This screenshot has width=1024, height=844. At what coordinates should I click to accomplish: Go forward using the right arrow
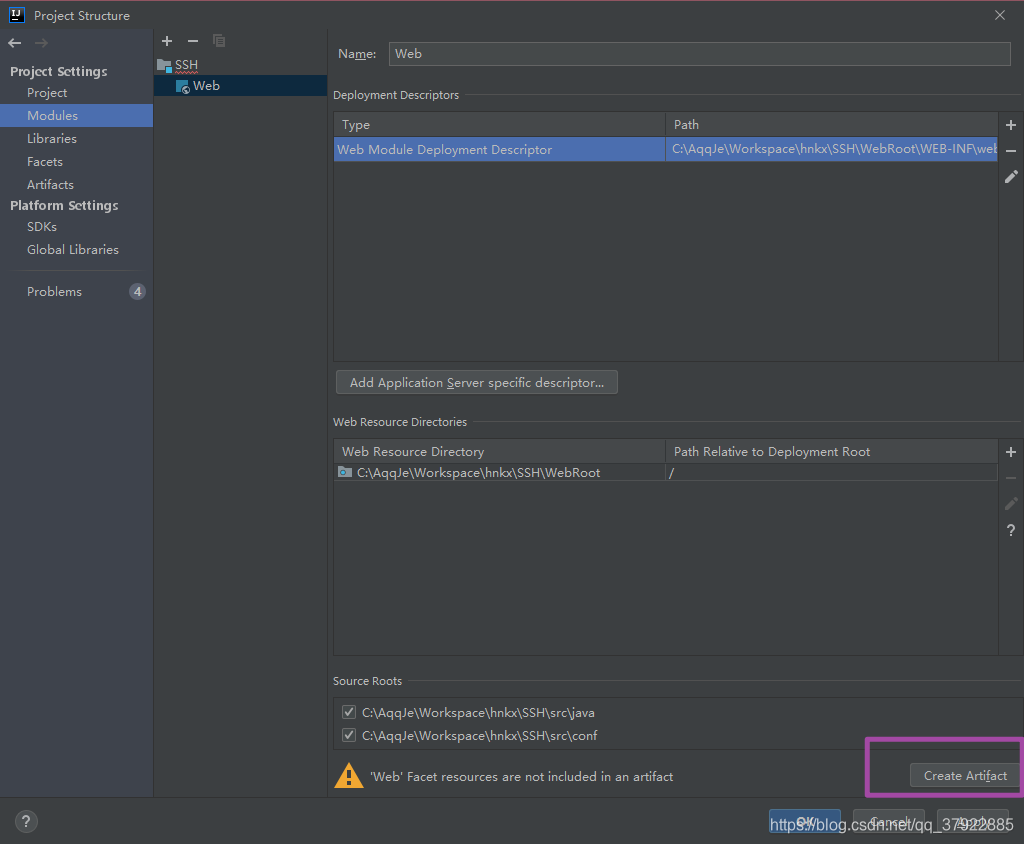click(41, 43)
